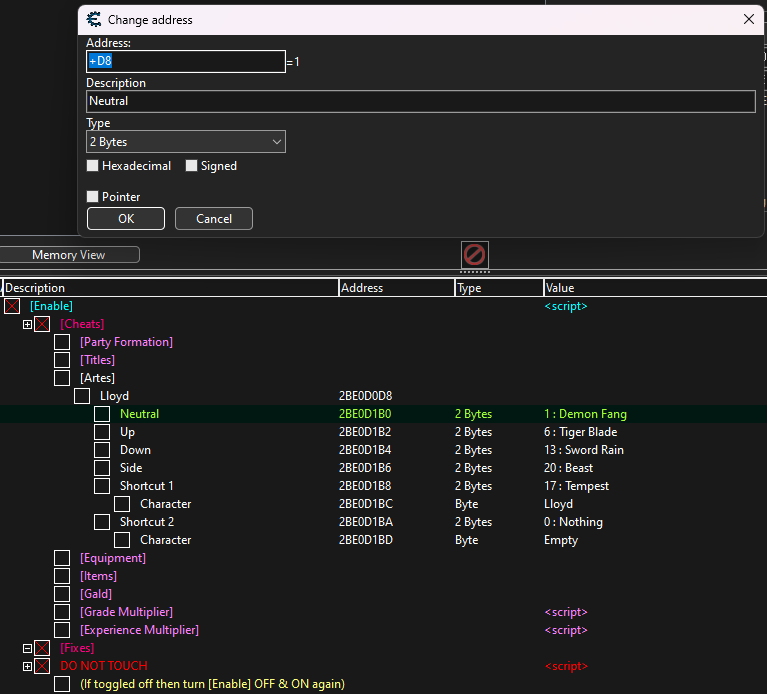Tick the Shortcut 1 checkbox
Viewport: 767px width, 694px height.
tap(102, 486)
